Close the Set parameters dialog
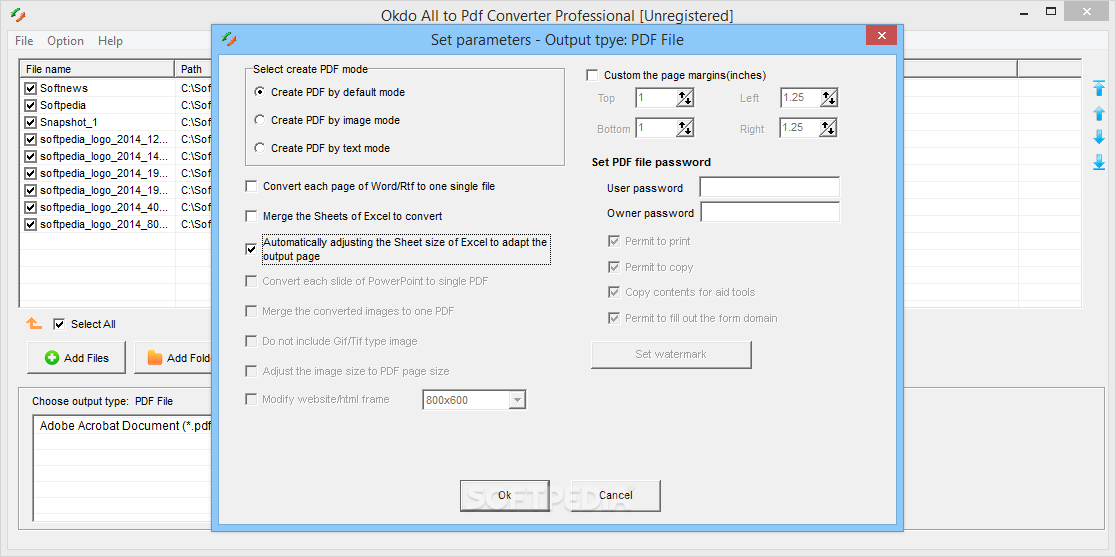Viewport: 1116px width, 557px height. click(x=882, y=36)
